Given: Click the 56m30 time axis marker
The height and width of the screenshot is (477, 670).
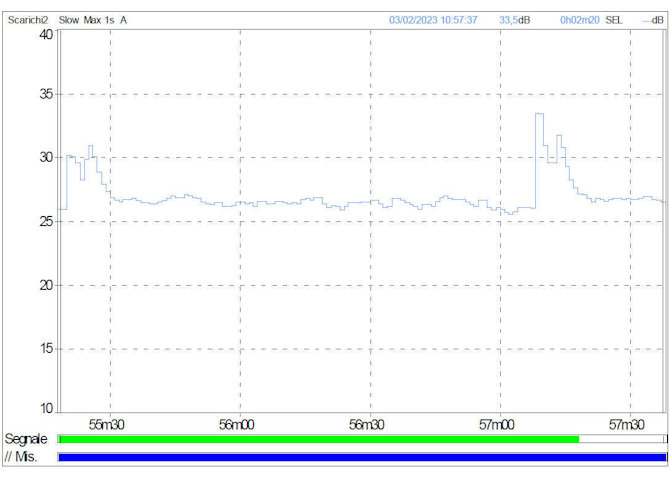Looking at the screenshot, I should pos(368,424).
